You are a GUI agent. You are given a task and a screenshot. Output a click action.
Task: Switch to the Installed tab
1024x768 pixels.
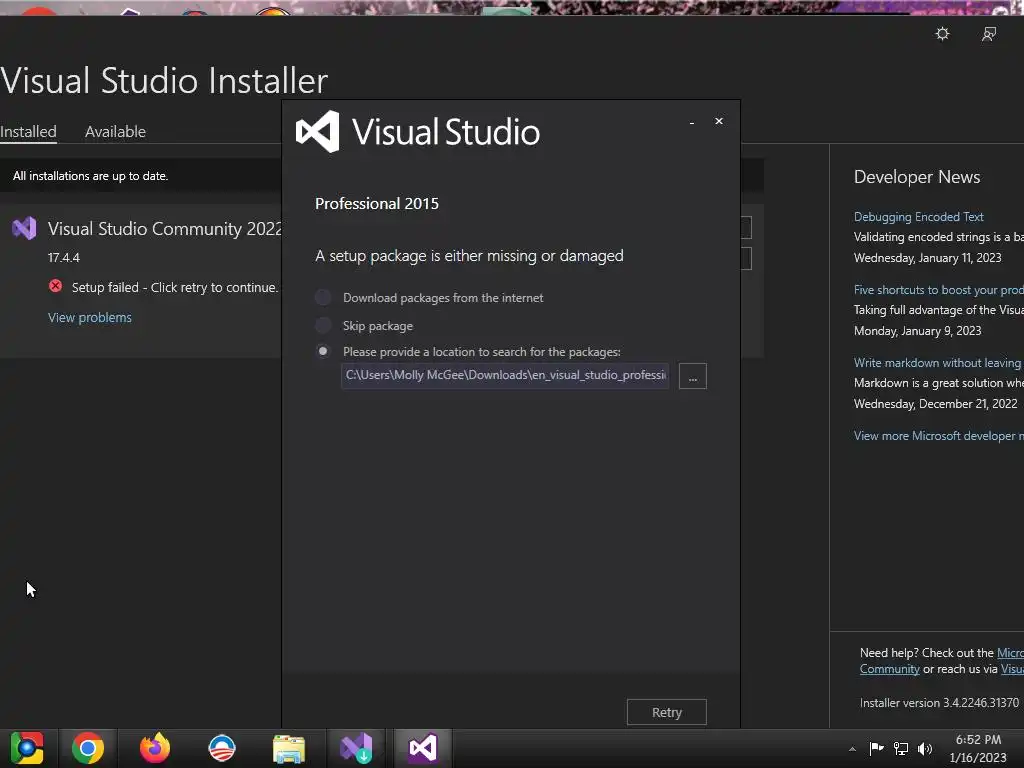coord(28,131)
